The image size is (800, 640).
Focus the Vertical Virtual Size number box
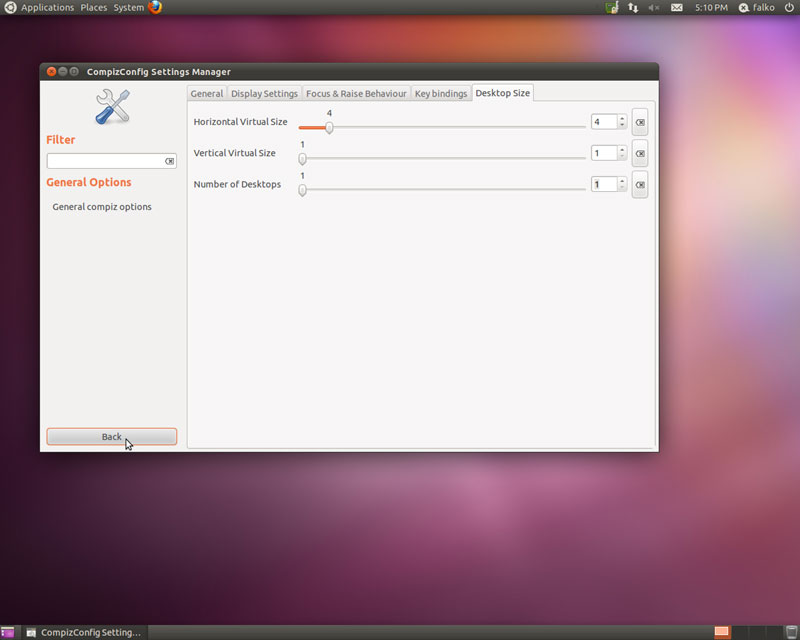(604, 153)
